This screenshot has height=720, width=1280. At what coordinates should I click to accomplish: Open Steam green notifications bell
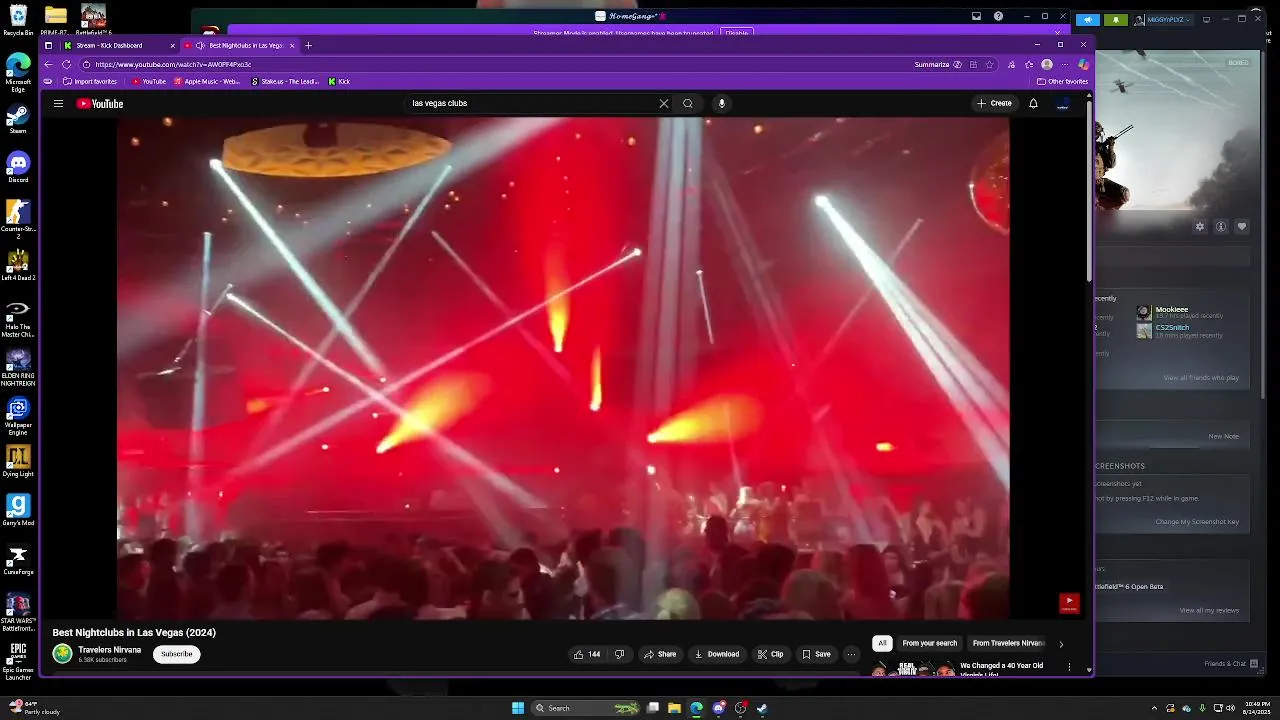(x=1116, y=19)
